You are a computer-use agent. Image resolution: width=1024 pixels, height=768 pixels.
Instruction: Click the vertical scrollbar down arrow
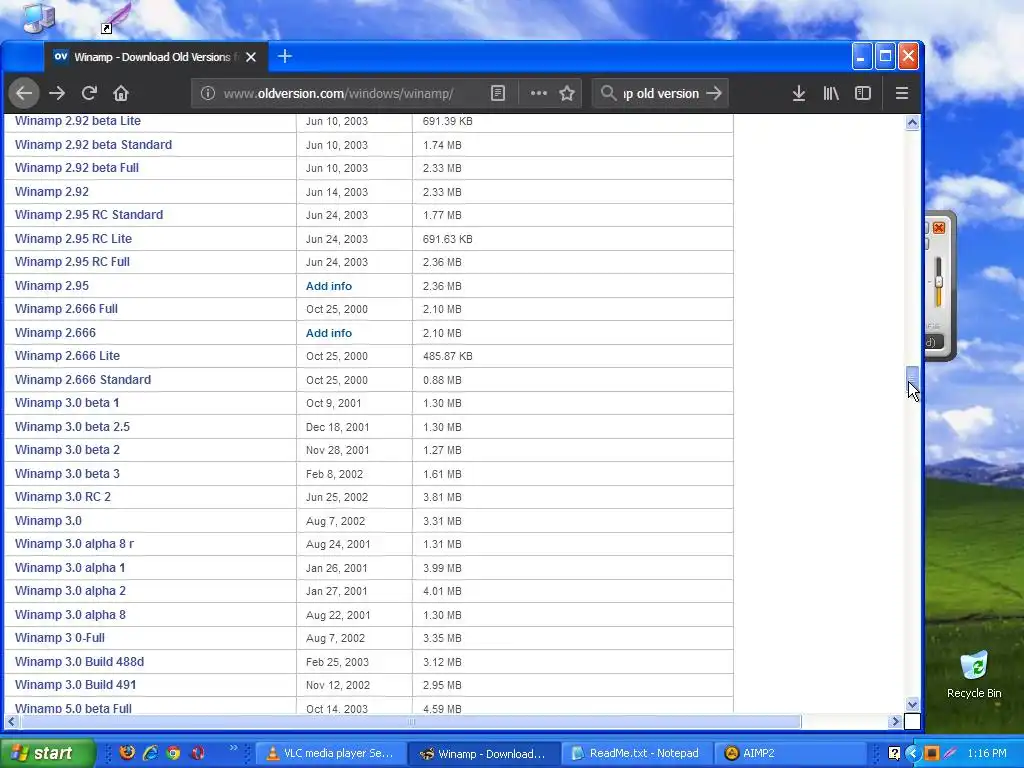point(912,704)
